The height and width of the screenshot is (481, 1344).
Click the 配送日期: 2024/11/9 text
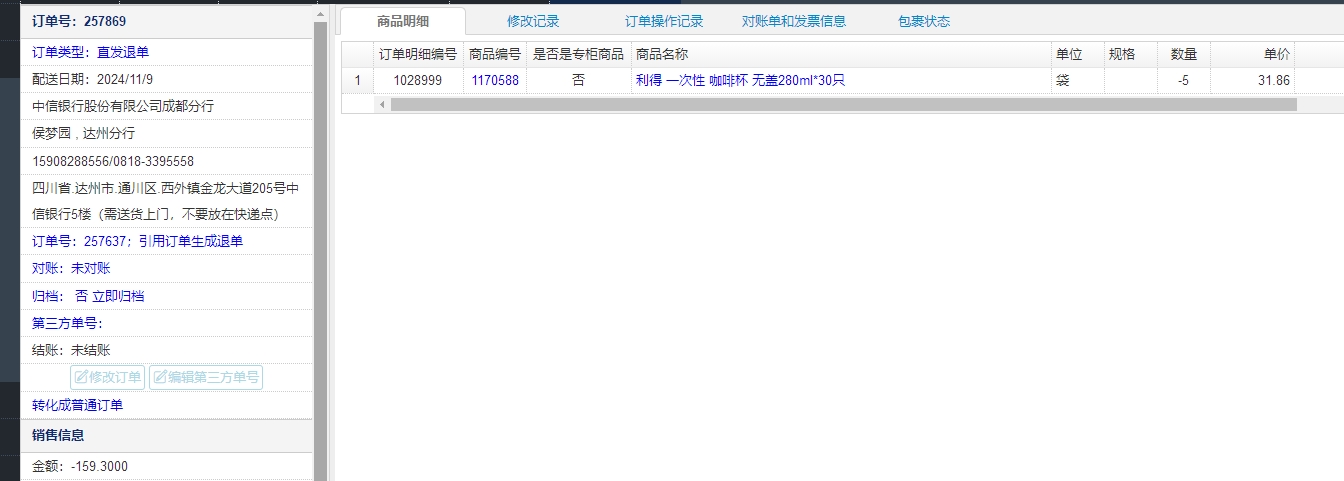[x=95, y=79]
